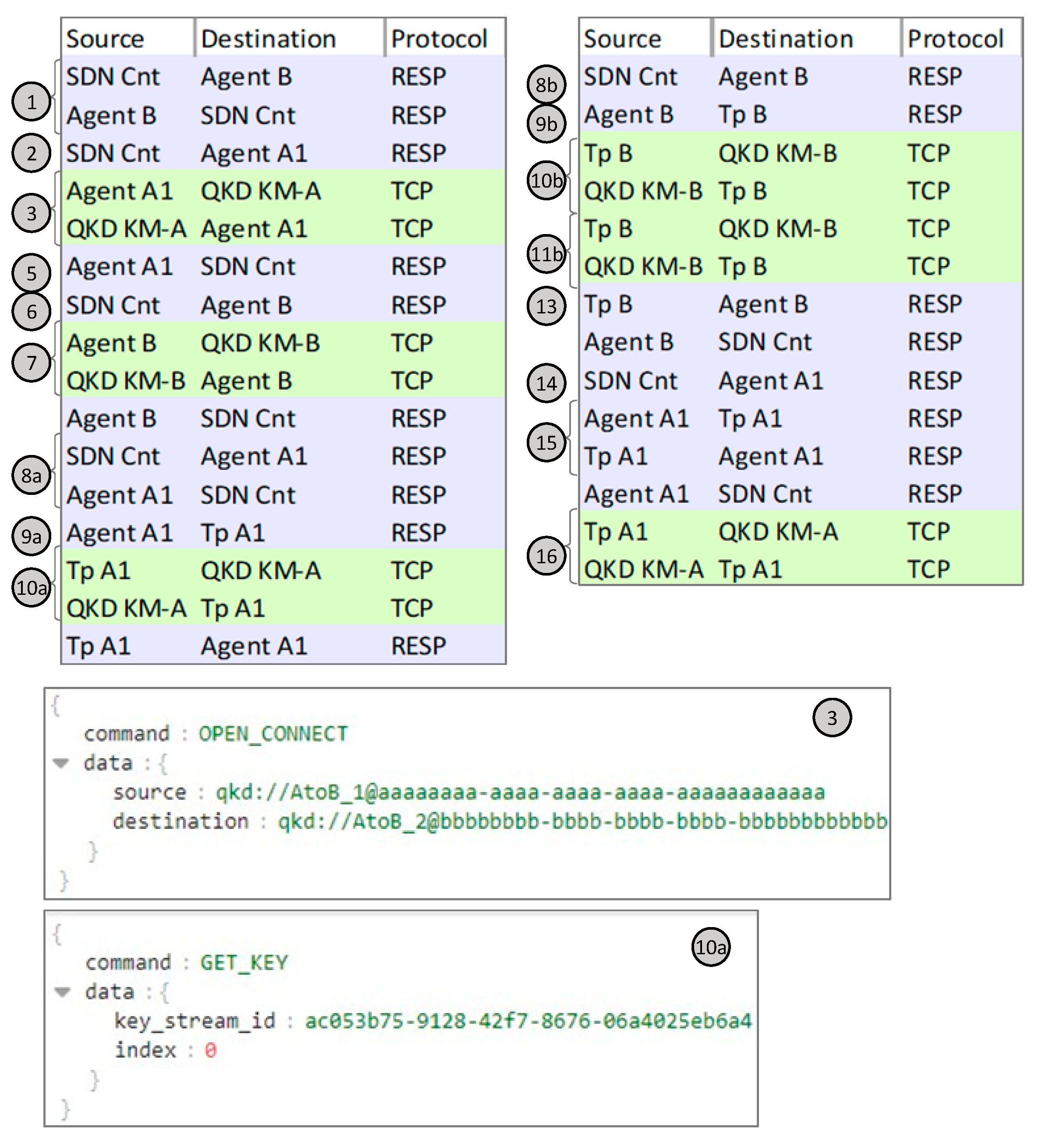Select the OPEN_CONNECT command value
The width and height of the screenshot is (1039, 1148).
point(273,733)
